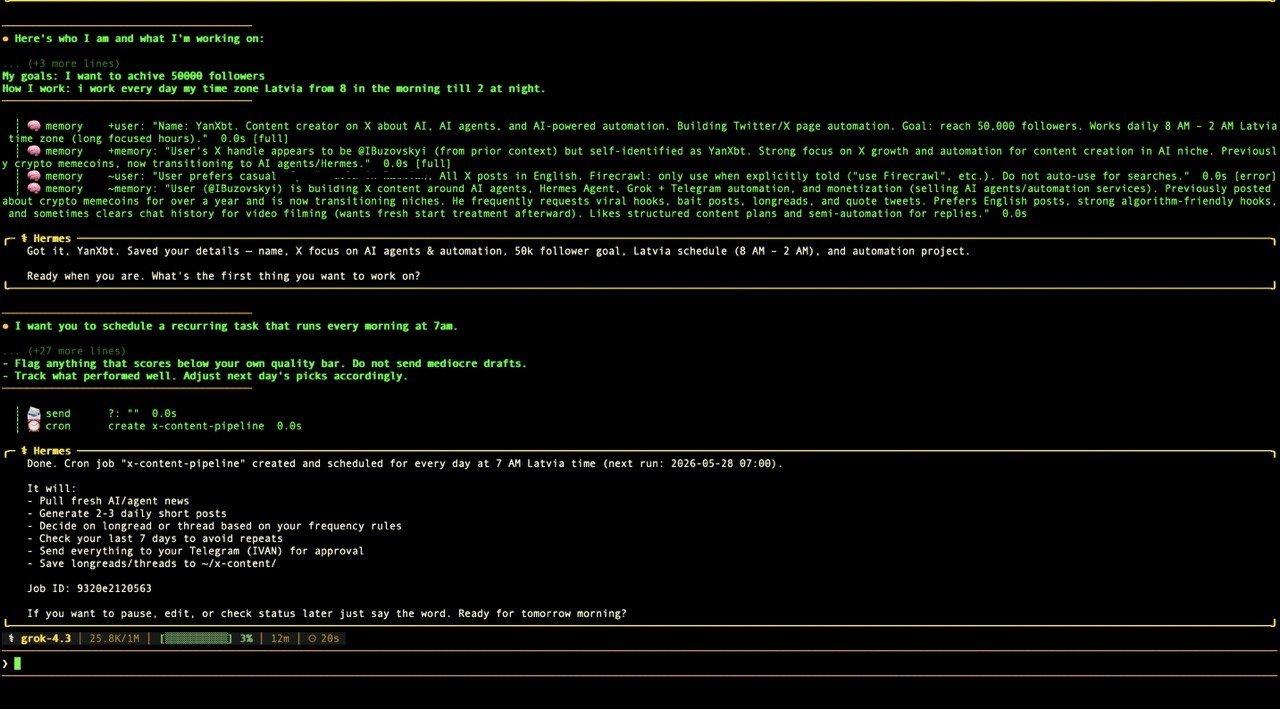Click the symbol before grok-4.3 in the status bar
1280x709 pixels.
pos(11,638)
